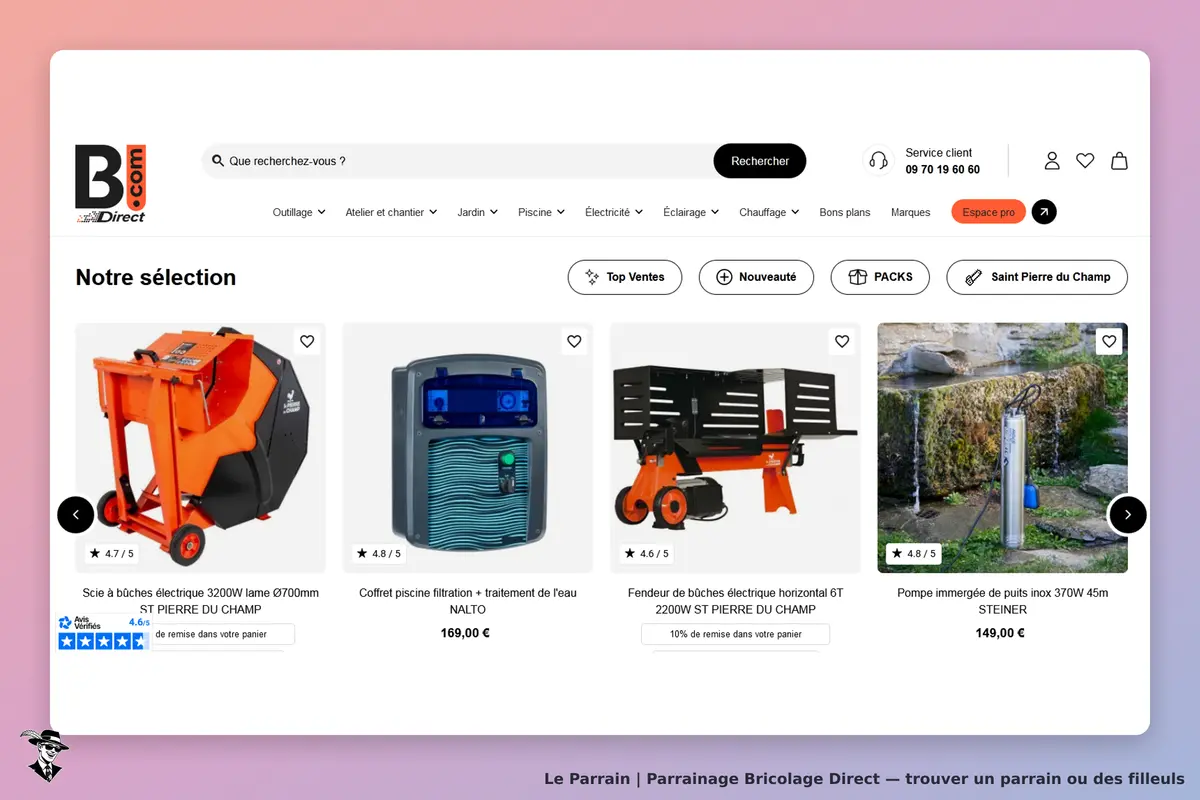Expand the Éclairage menu
Screen dimensions: 1200x800
(x=691, y=212)
